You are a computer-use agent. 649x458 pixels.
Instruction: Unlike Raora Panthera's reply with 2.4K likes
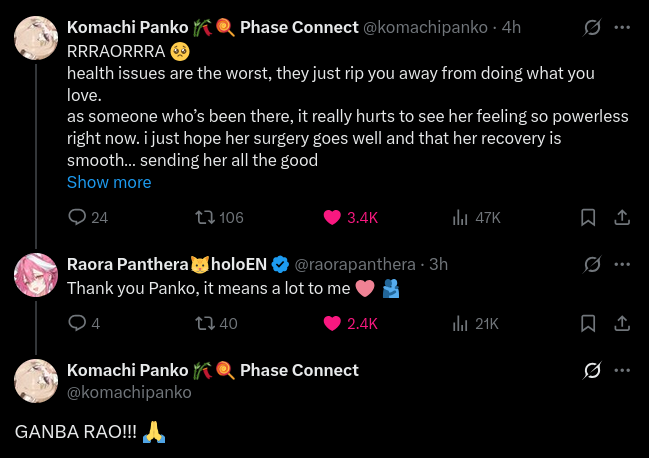click(x=333, y=323)
